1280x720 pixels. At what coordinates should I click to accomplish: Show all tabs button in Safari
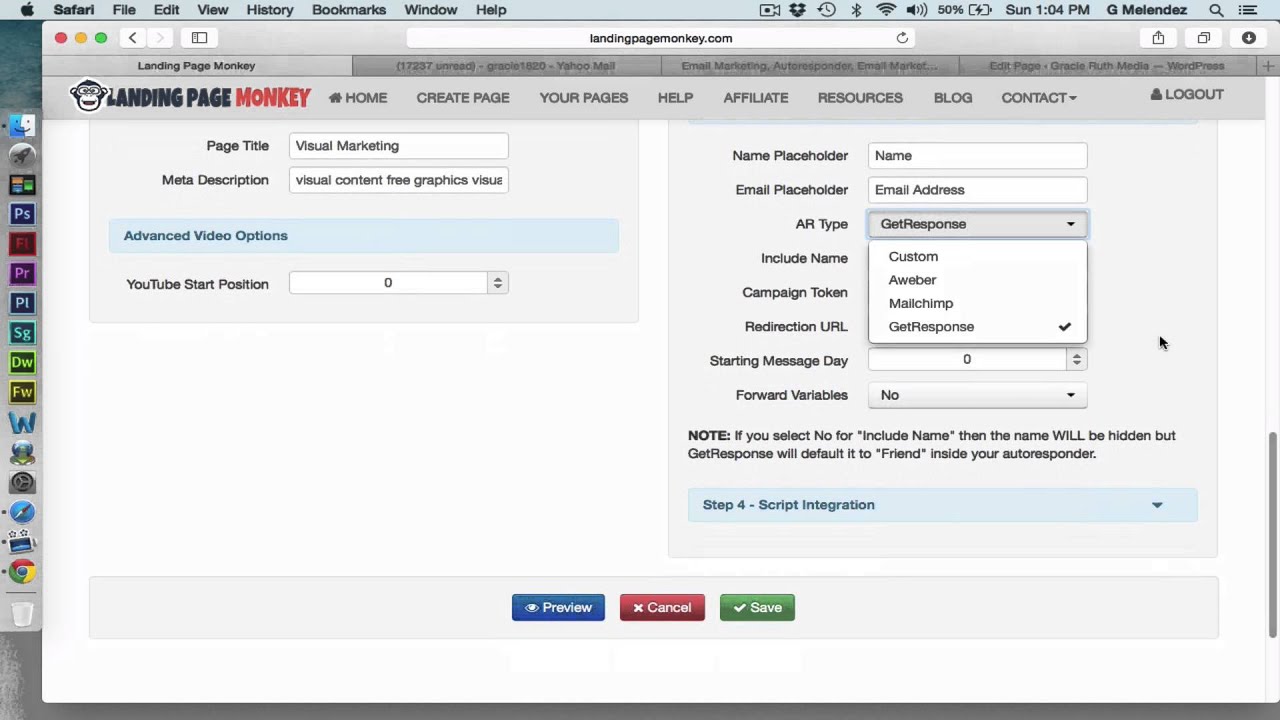pos(1204,38)
